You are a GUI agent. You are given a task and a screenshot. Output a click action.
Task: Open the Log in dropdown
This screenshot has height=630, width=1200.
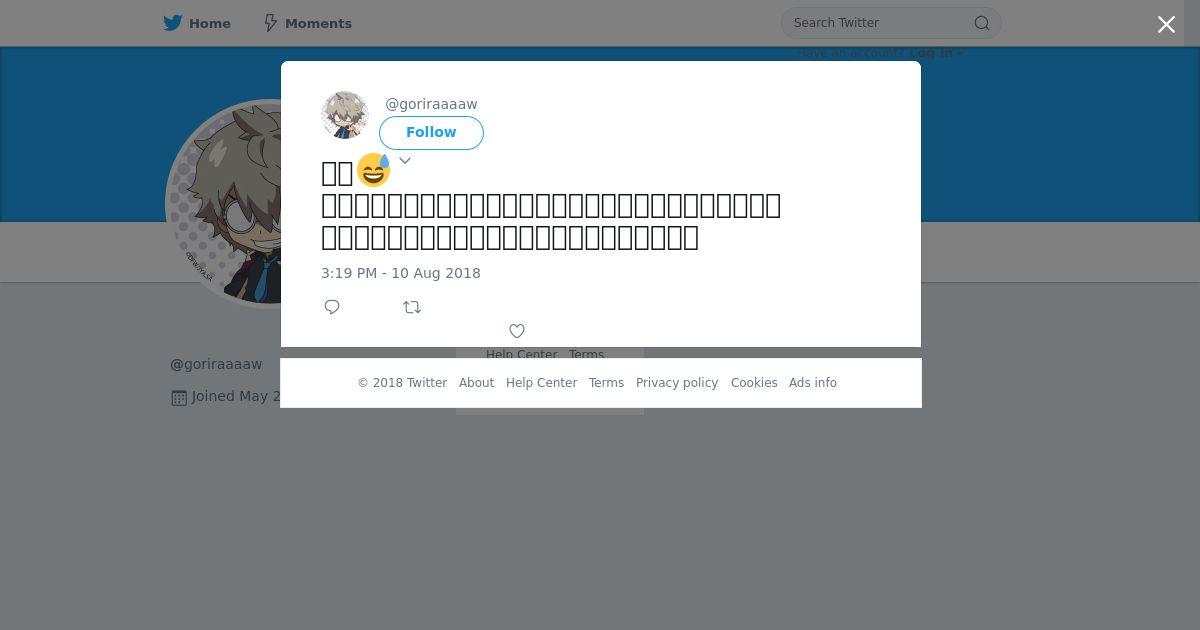(x=936, y=53)
